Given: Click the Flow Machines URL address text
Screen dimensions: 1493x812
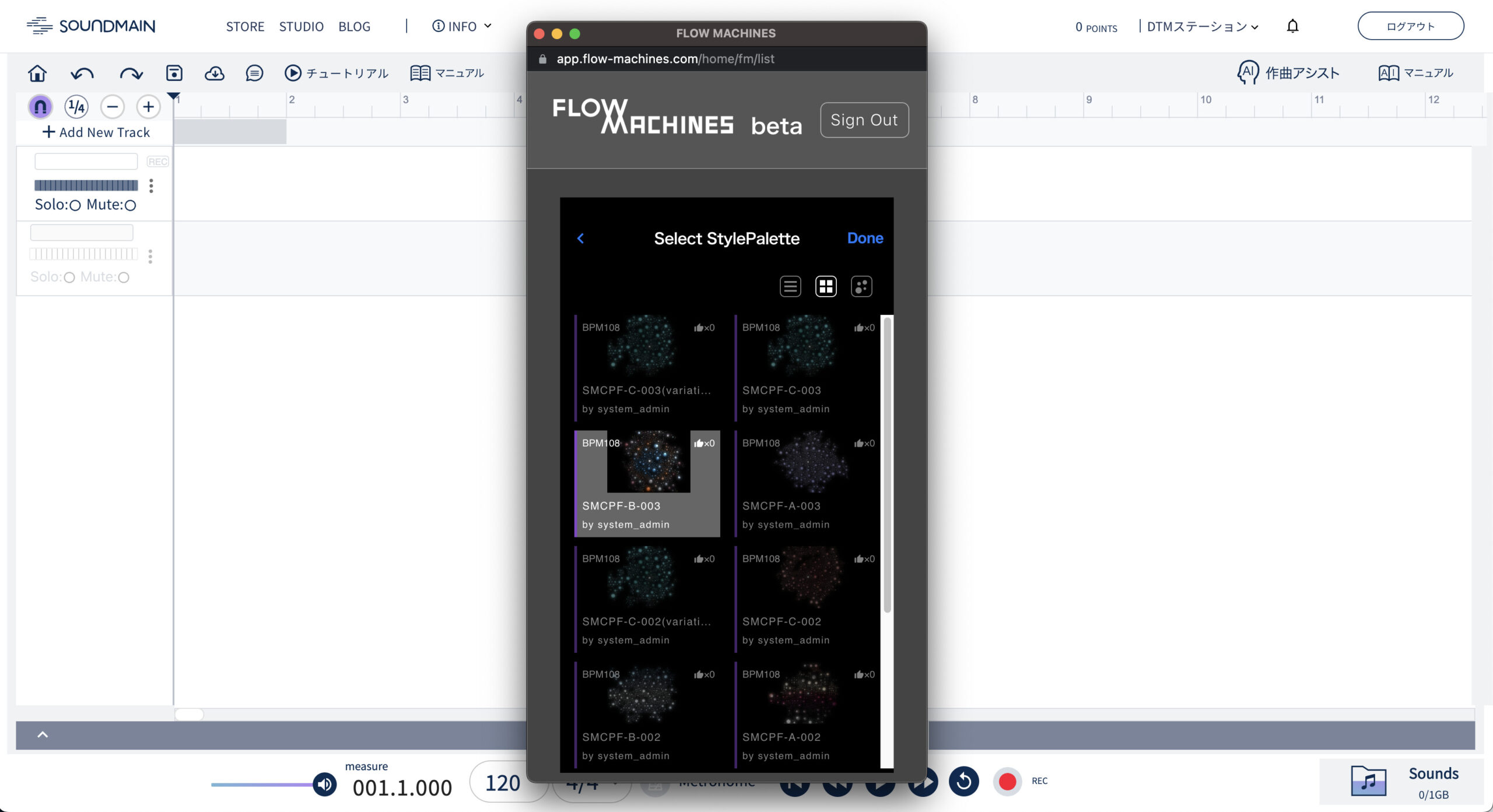Looking at the screenshot, I should [x=665, y=59].
